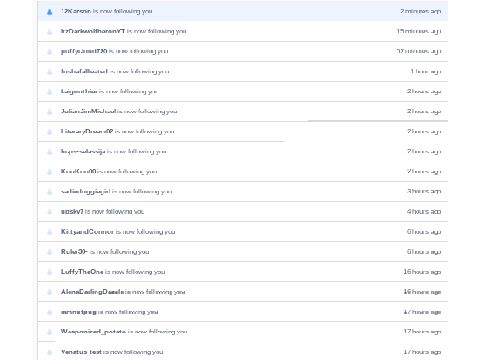Viewport: 480px width, 360px height.
Task: Click the '15 minutes ago' timestamp
Action: point(419,31)
